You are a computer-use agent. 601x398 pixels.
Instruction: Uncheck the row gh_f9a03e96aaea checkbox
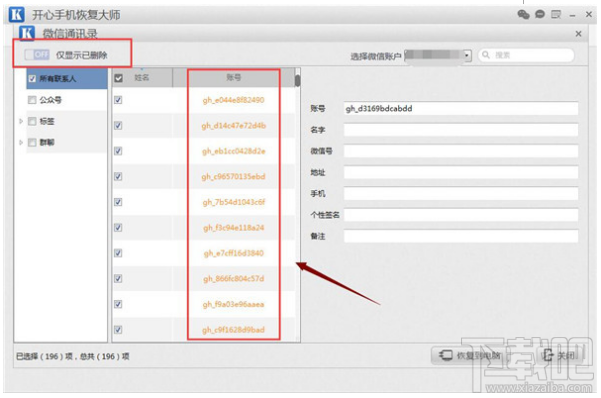118,304
